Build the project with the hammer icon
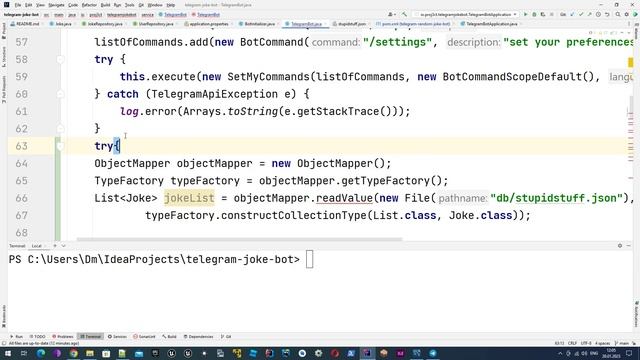 404,14
